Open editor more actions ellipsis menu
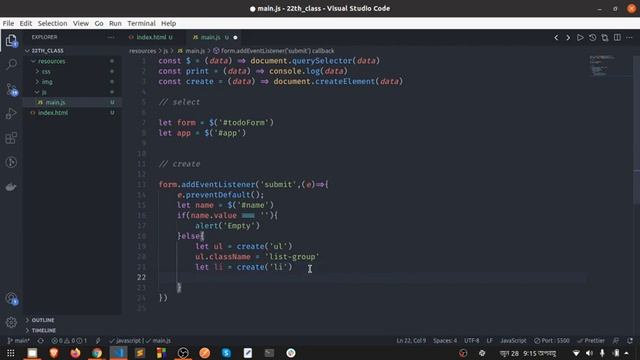 click(629, 38)
